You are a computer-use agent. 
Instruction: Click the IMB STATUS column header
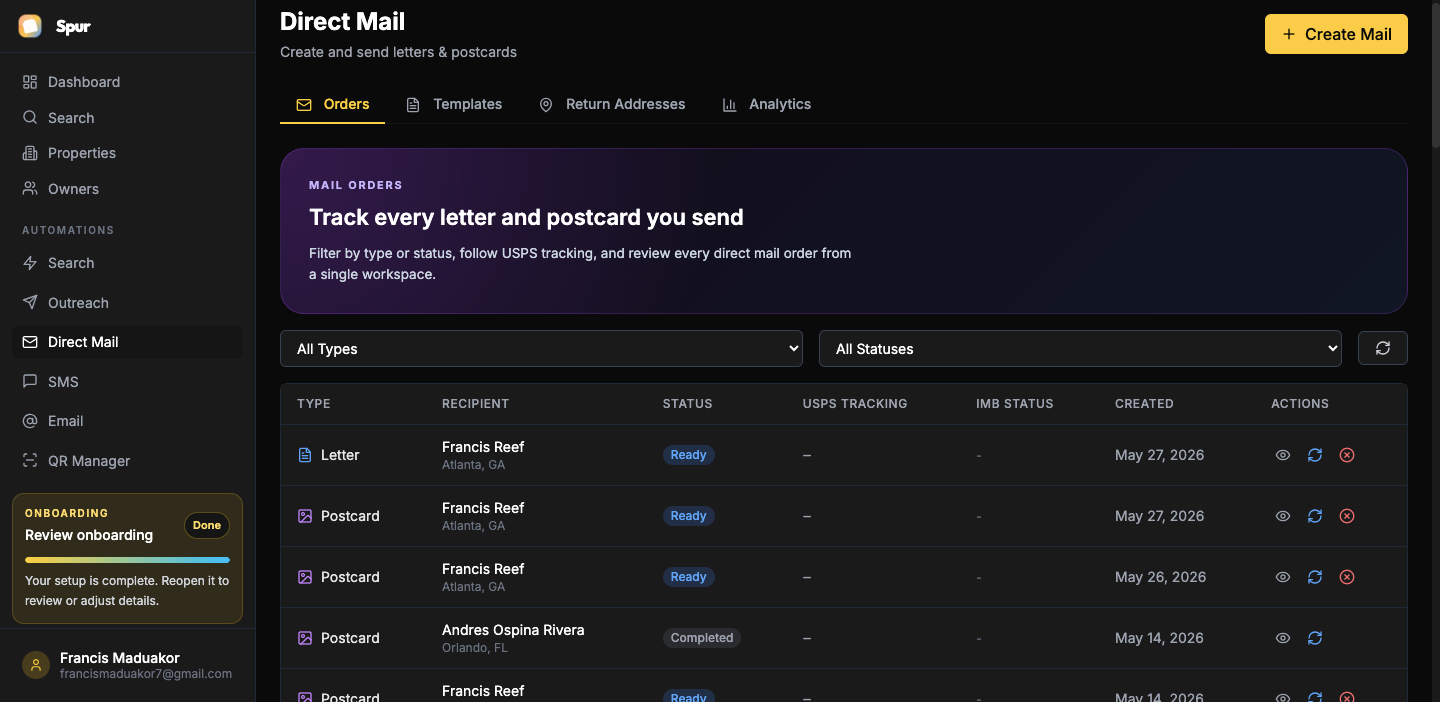1015,404
